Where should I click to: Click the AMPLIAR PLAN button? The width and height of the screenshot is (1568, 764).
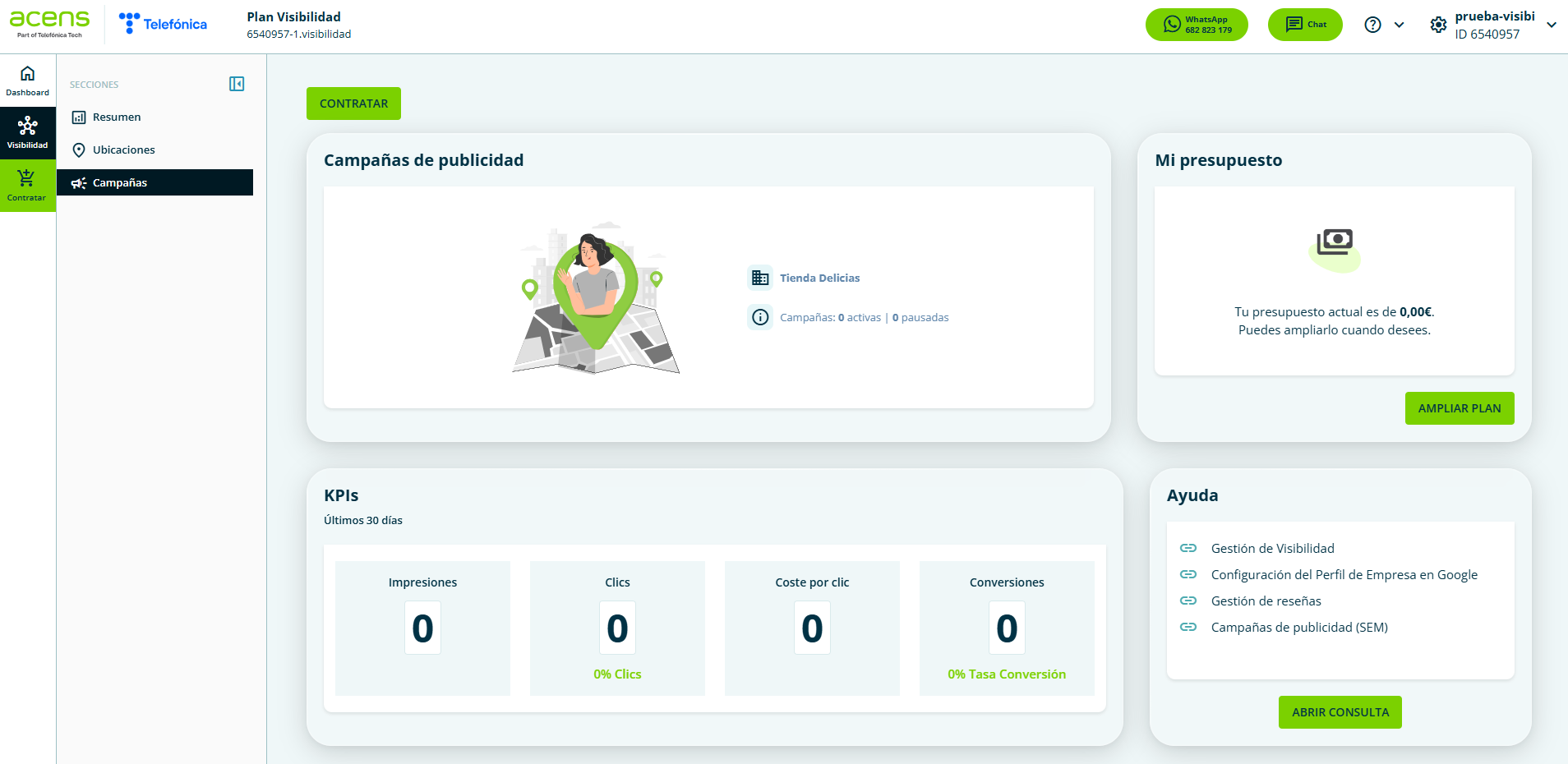click(x=1460, y=408)
